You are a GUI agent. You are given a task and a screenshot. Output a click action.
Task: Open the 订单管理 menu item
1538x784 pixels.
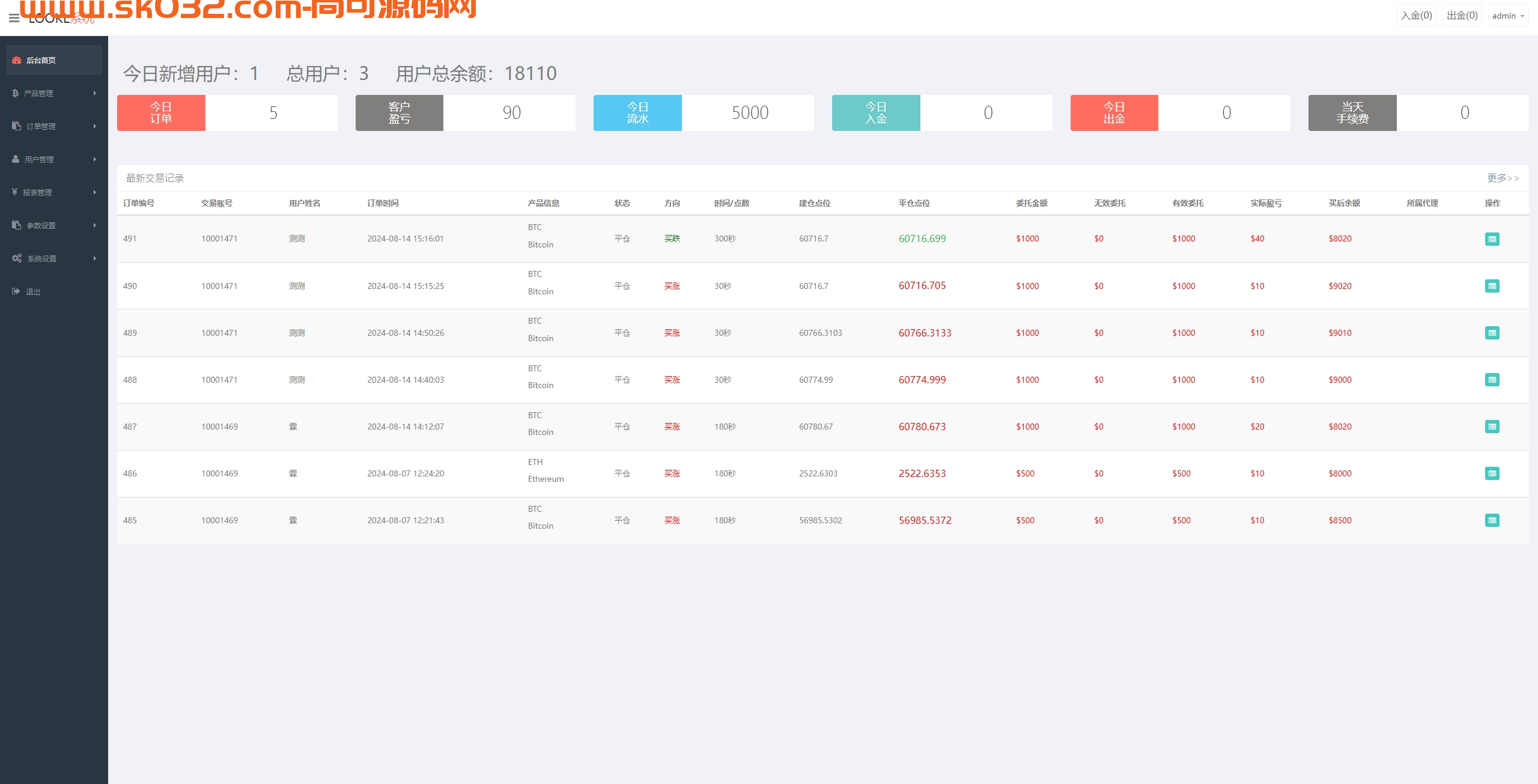point(54,126)
